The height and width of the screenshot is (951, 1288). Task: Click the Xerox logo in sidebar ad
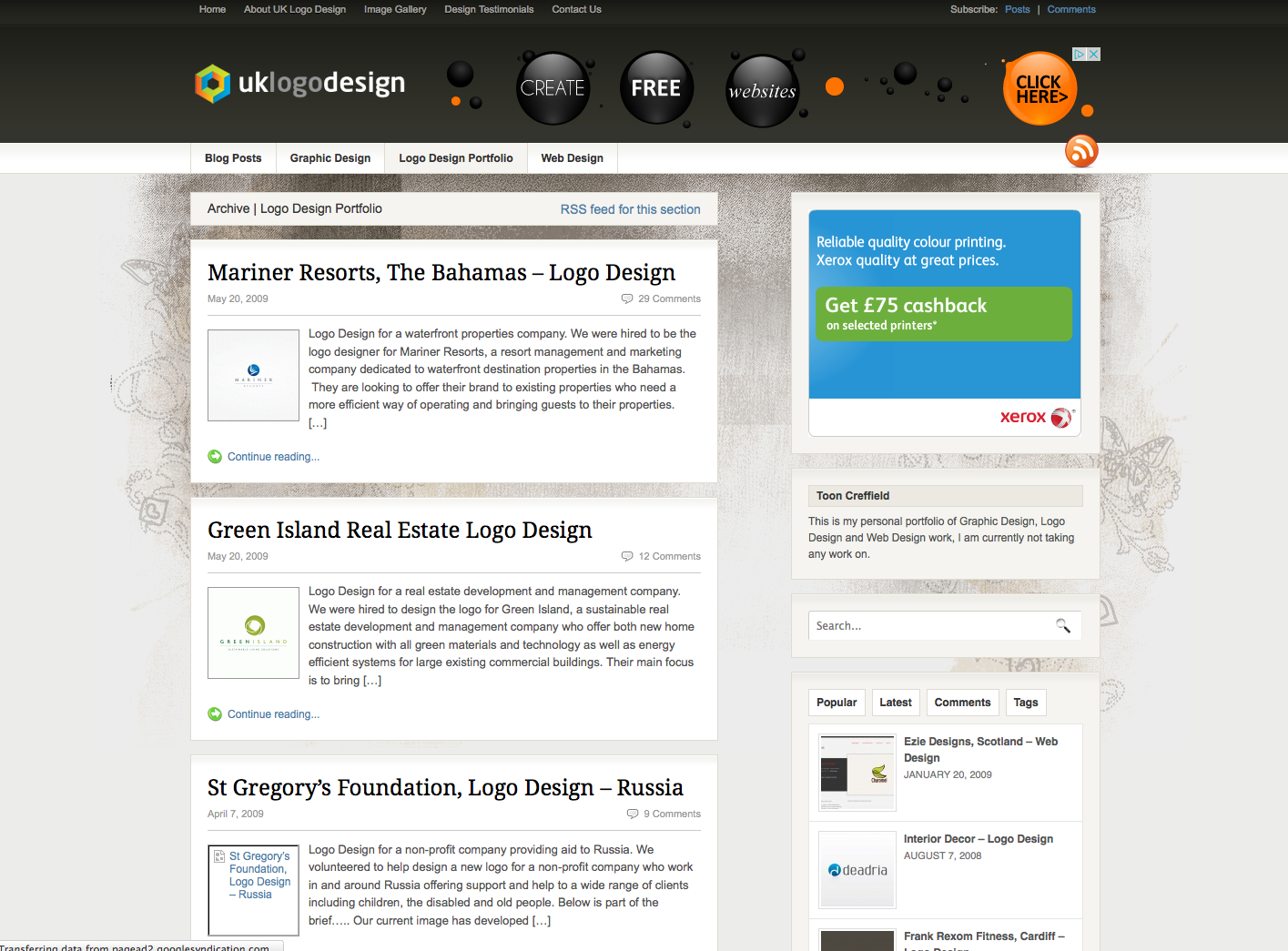[x=1037, y=417]
